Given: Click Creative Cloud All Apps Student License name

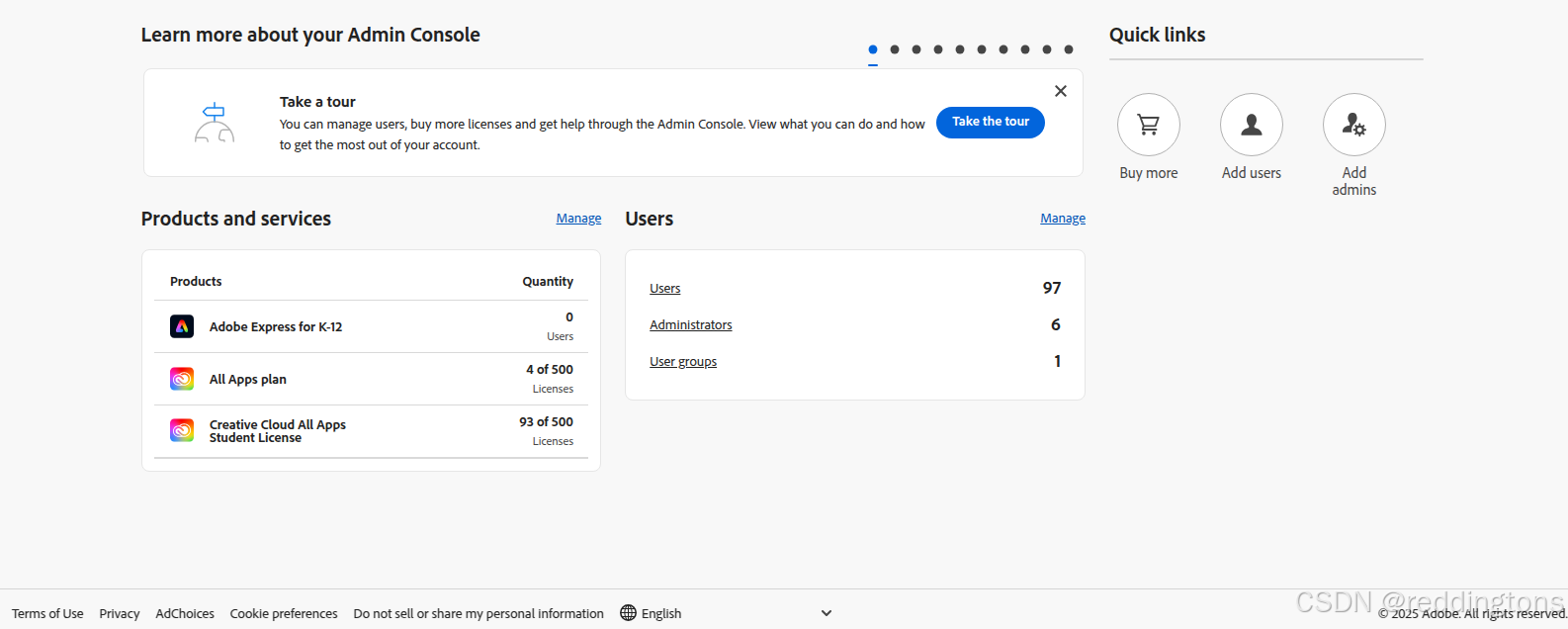Looking at the screenshot, I should (x=278, y=431).
